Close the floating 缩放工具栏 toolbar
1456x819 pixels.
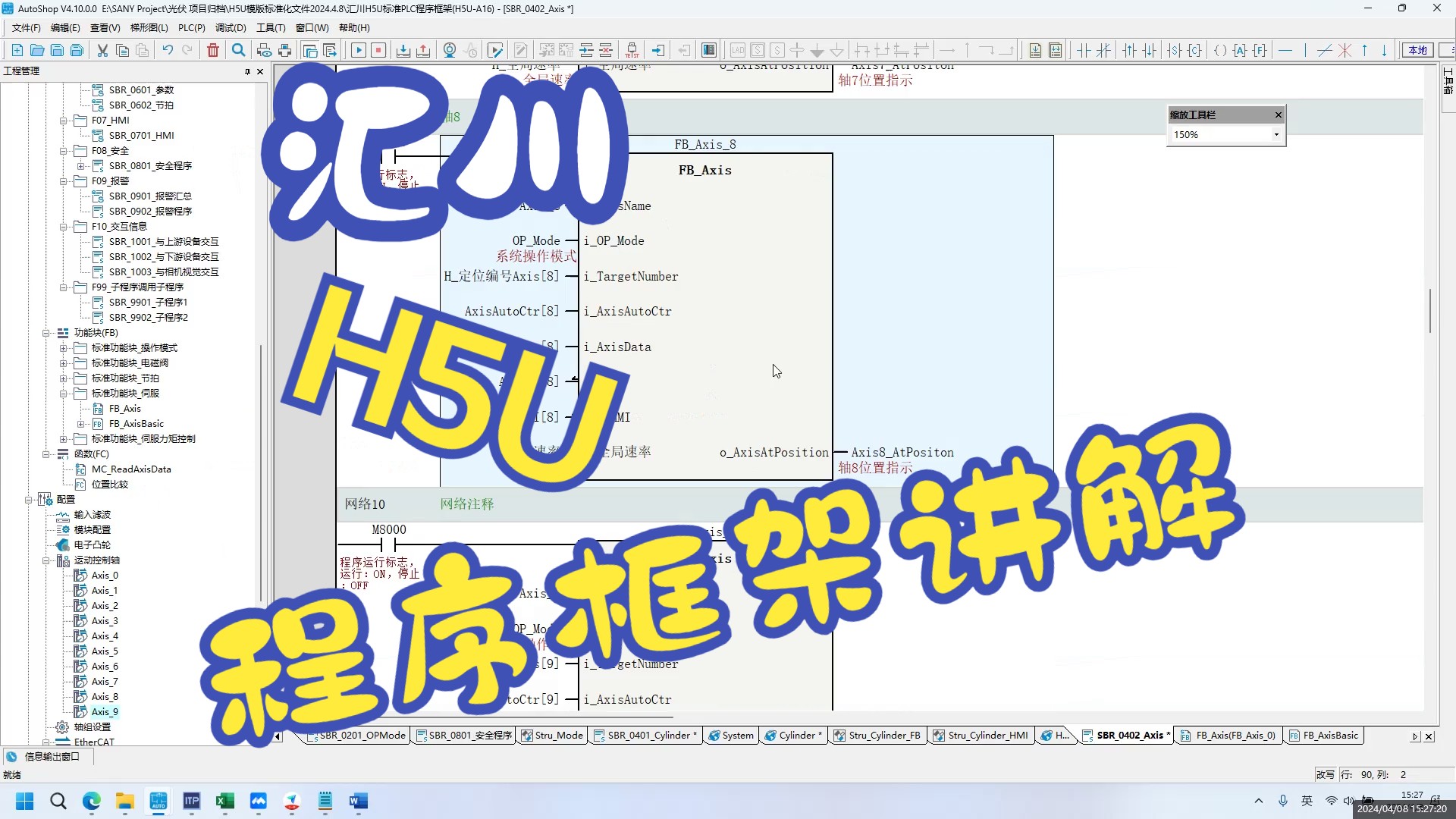[x=1279, y=115]
